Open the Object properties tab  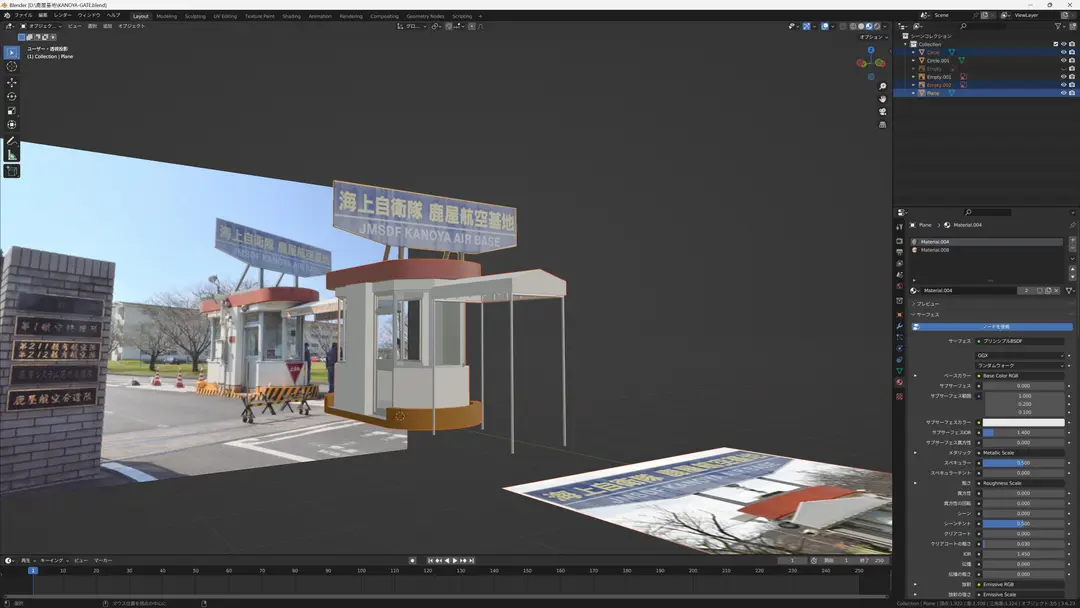point(900,315)
